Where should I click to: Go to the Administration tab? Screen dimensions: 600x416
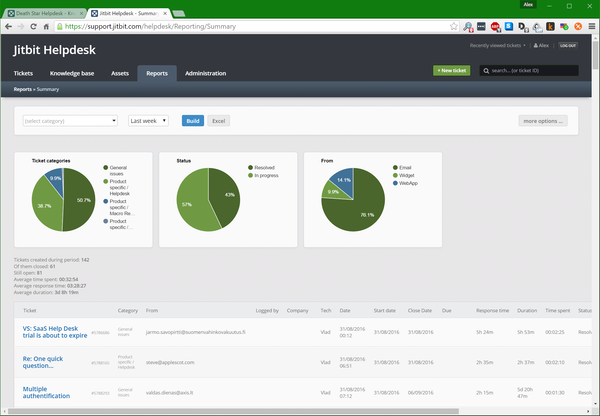click(x=205, y=73)
